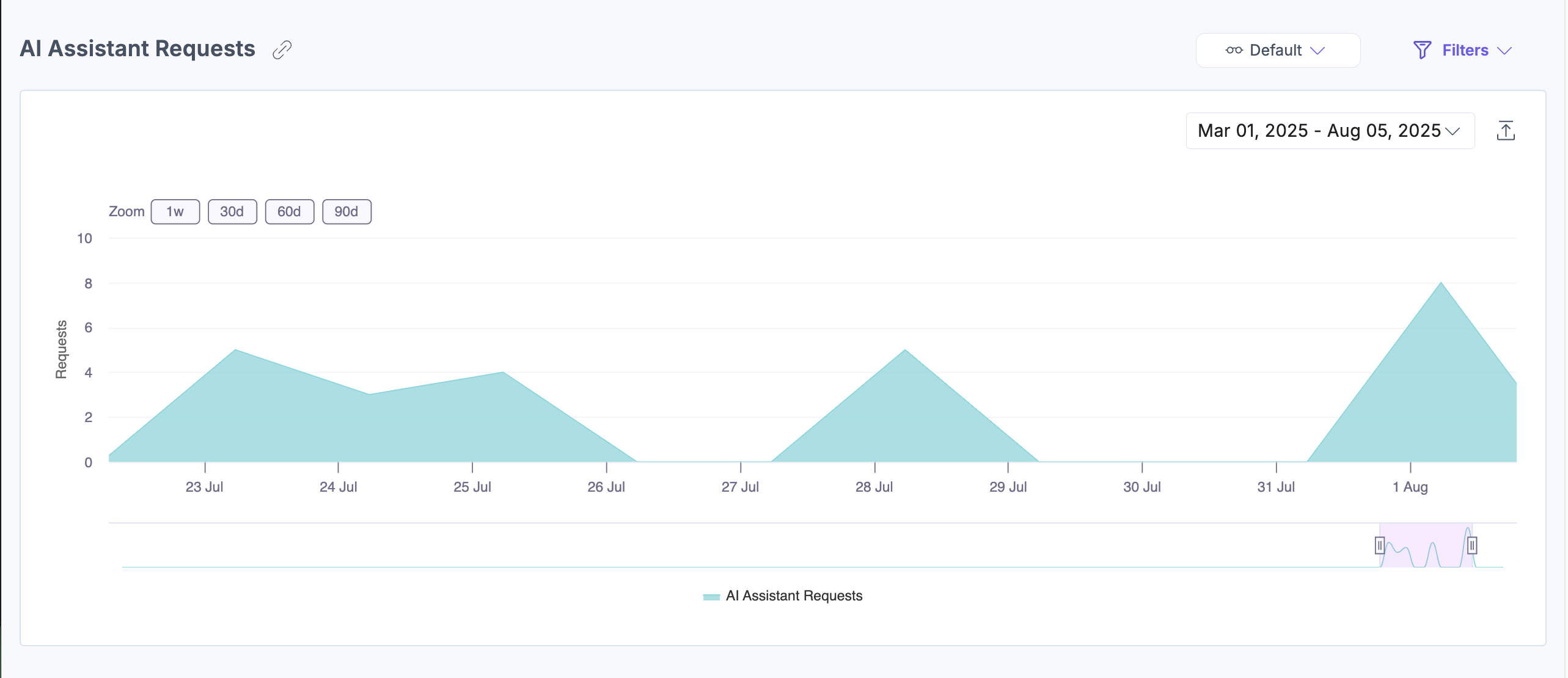Click the AI Assistant Requests page heading
The width and height of the screenshot is (1568, 678).
137,49
